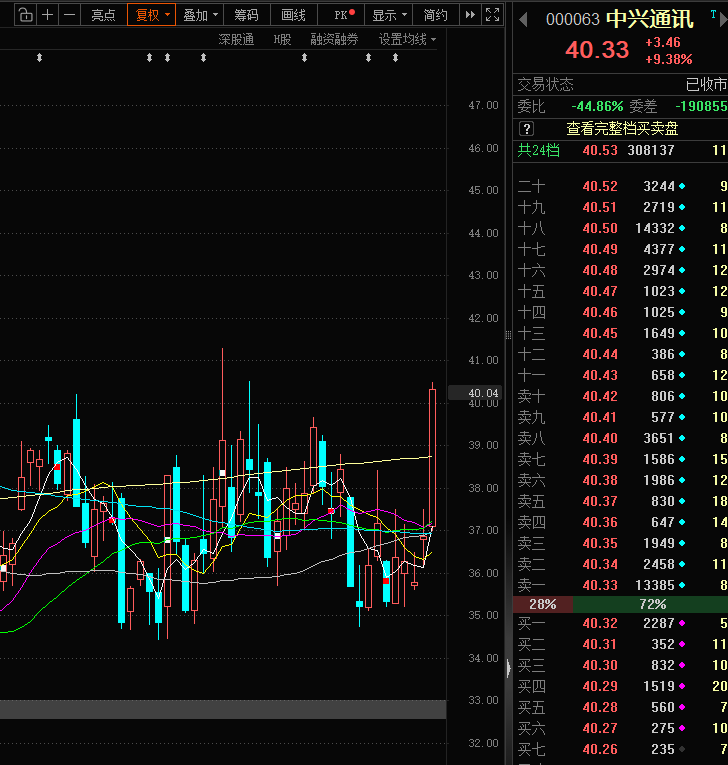Click 买一 price 40.32 row
728x765 pixels.
(620, 623)
